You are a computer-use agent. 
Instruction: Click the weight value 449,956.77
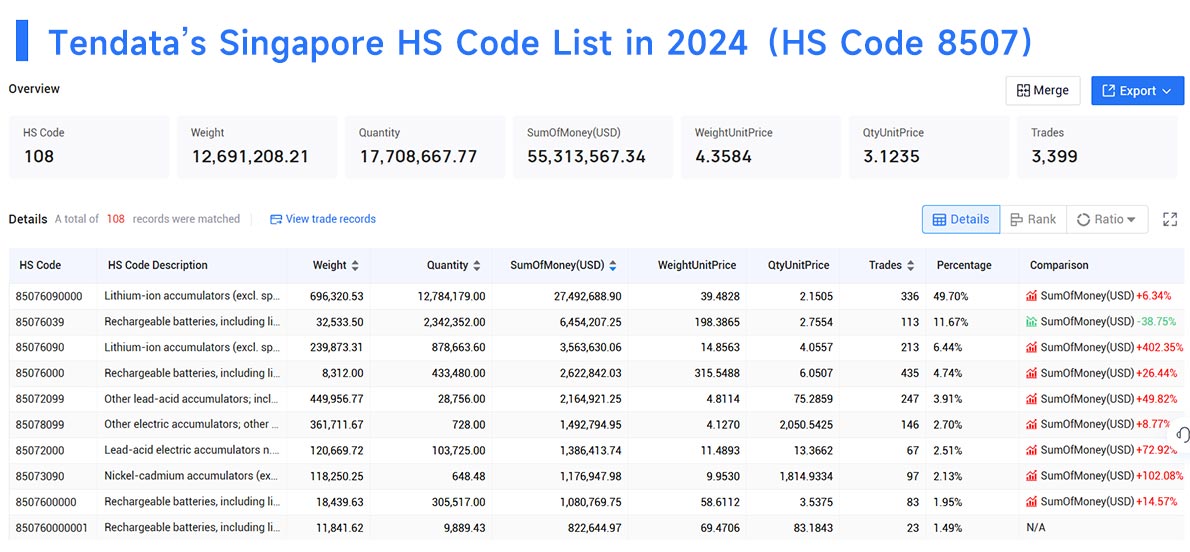click(335, 399)
